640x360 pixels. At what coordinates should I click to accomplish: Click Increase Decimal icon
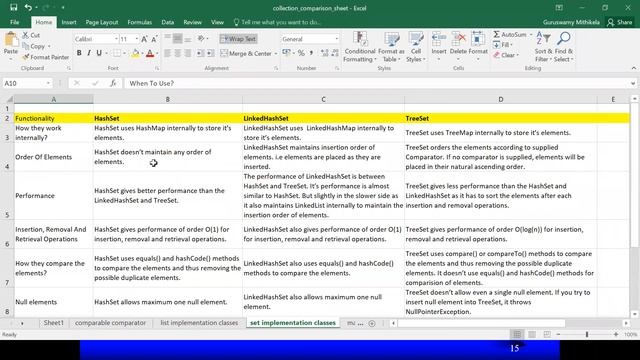pos(325,53)
